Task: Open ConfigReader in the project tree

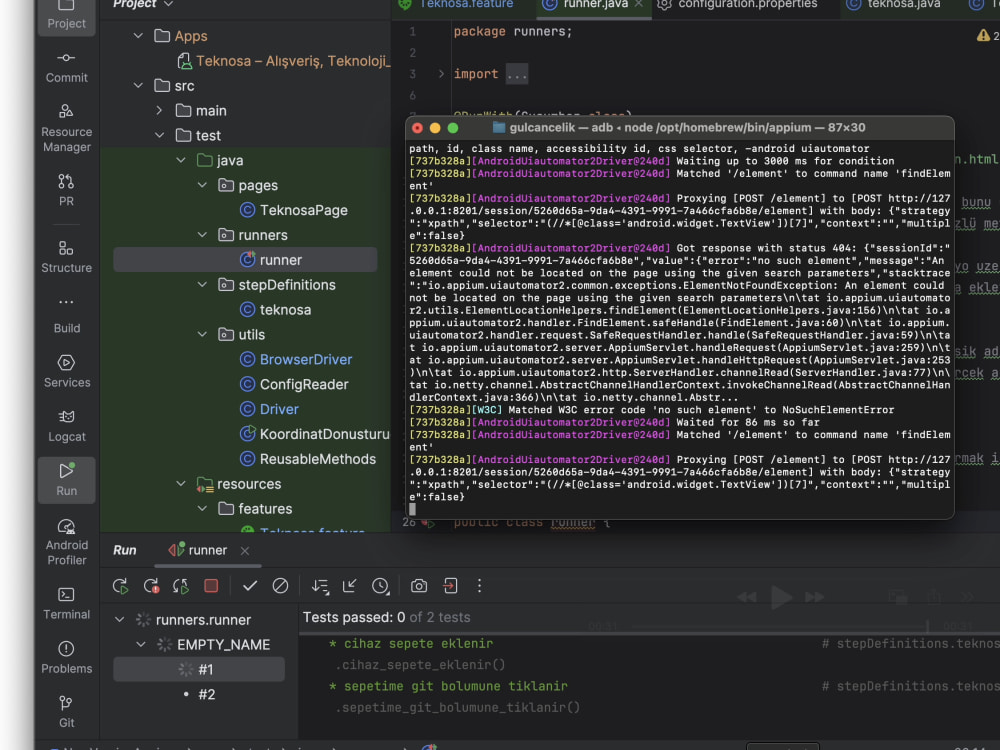Action: coord(294,384)
